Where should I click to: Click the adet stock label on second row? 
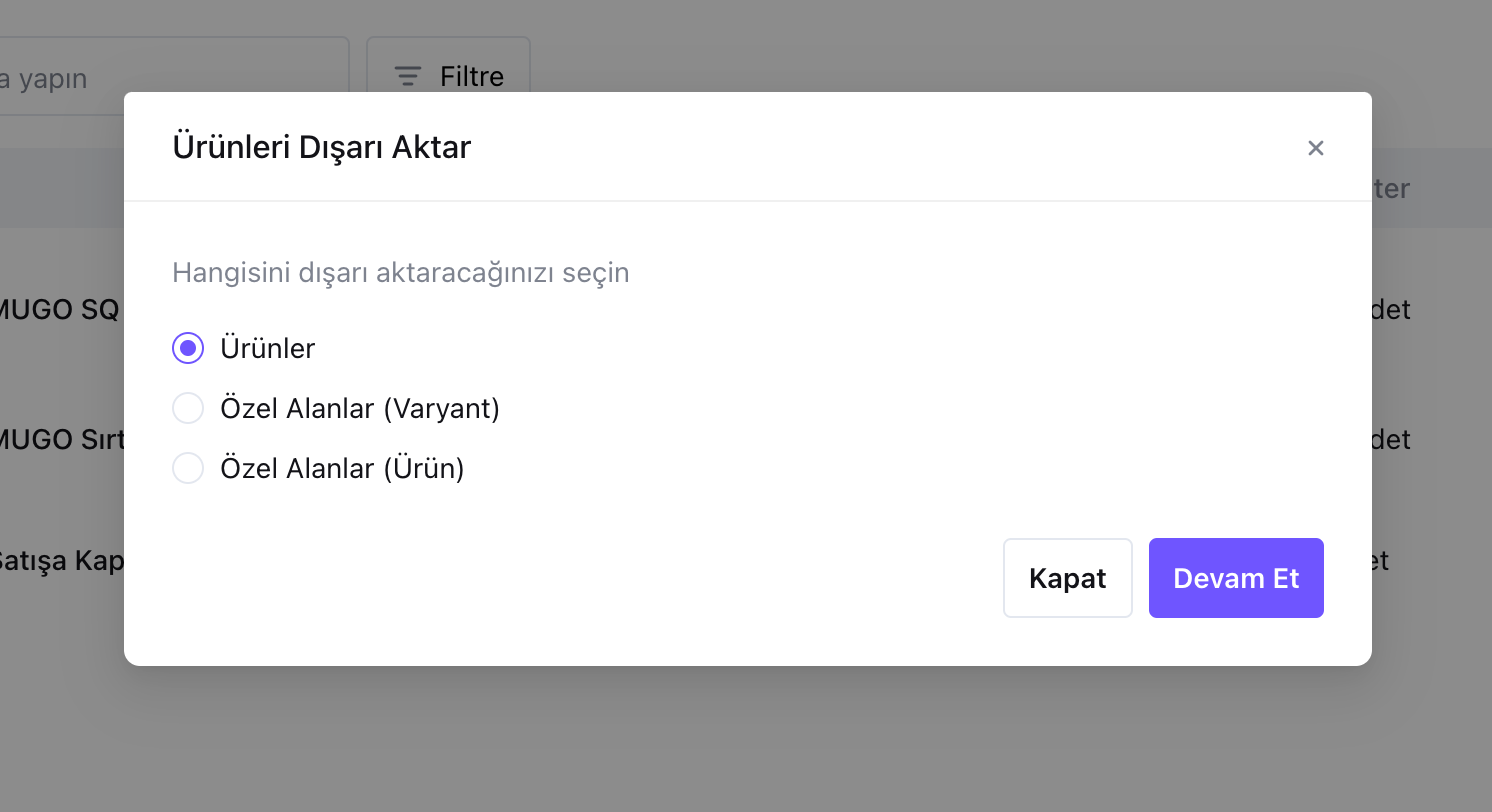[1392, 439]
